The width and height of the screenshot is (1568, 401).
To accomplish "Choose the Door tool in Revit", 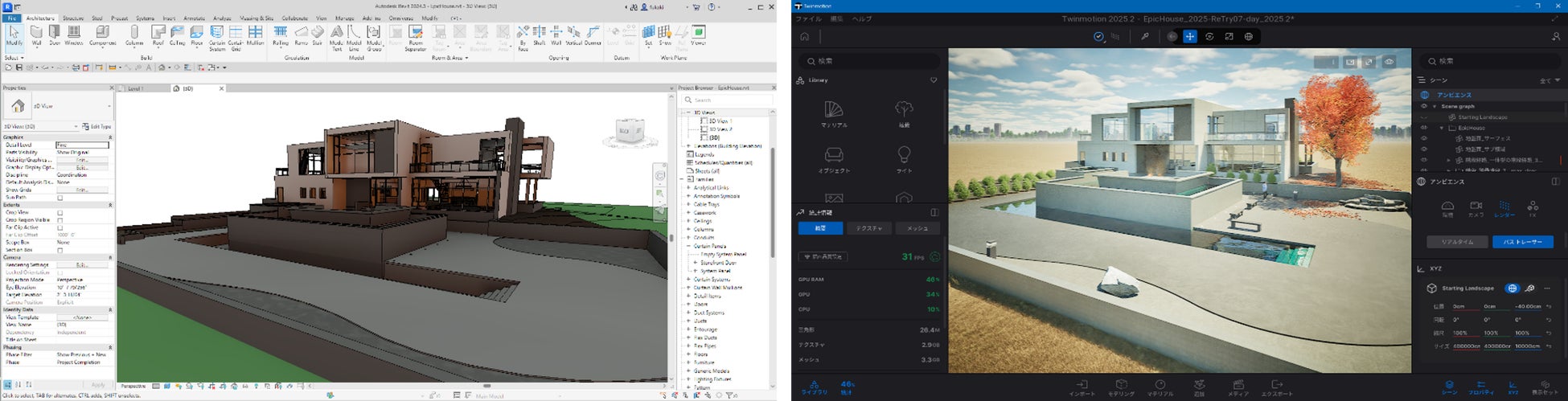I will (54, 35).
